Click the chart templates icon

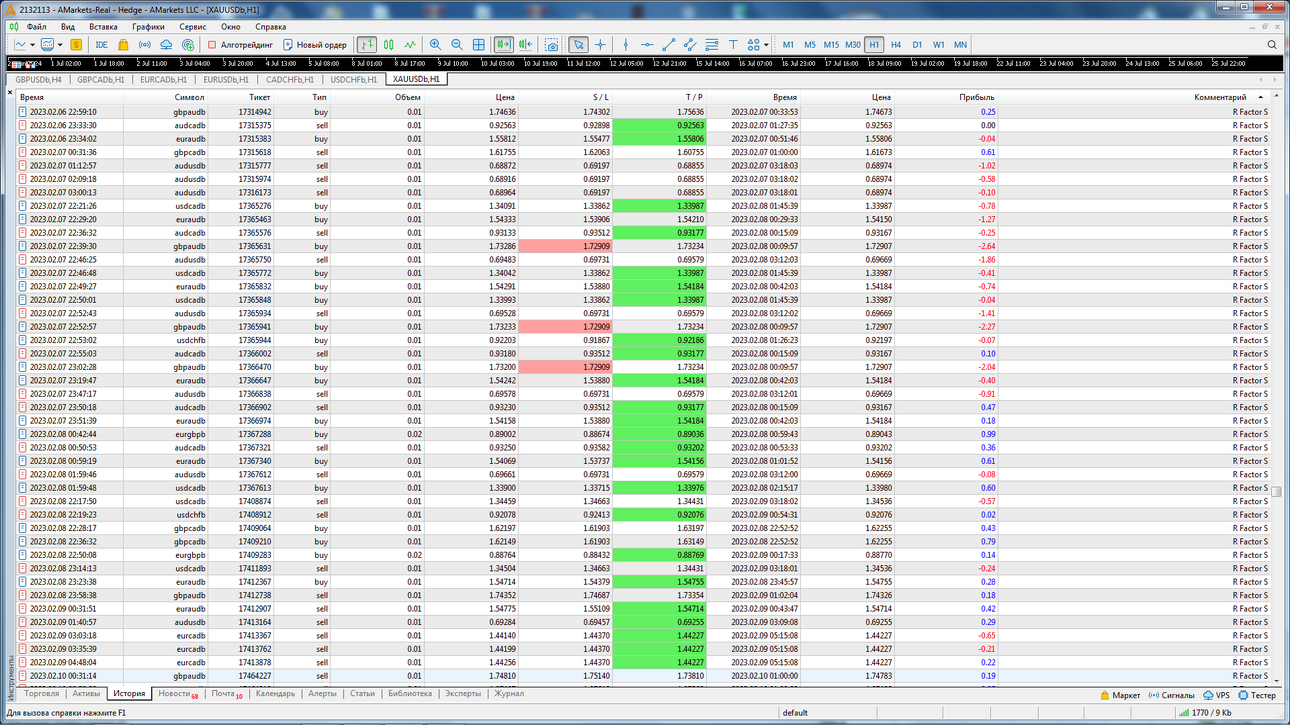click(47, 45)
